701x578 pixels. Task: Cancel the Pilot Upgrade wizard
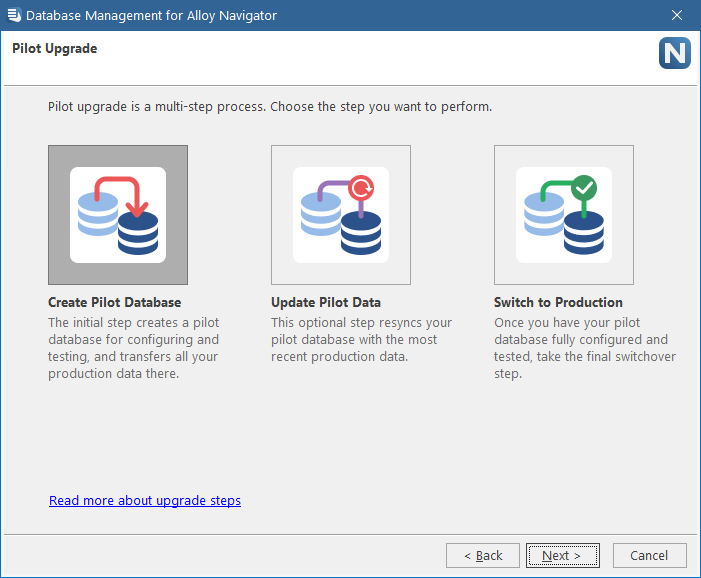[649, 555]
